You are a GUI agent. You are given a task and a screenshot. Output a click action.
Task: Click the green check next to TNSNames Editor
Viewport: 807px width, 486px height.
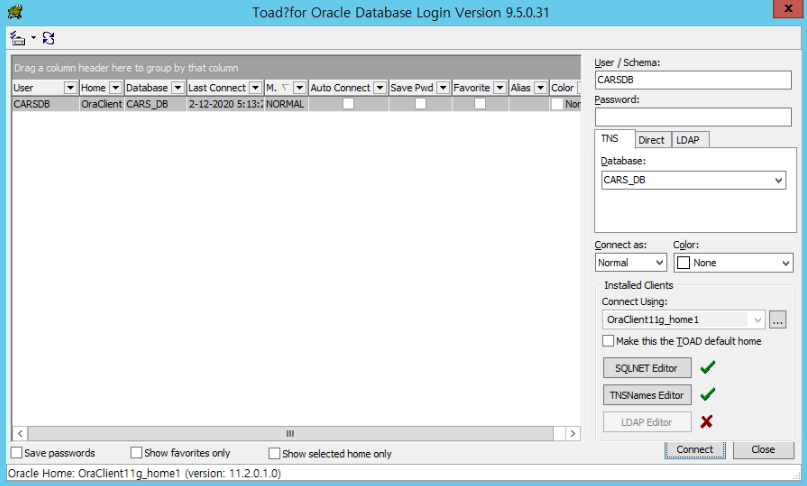708,394
